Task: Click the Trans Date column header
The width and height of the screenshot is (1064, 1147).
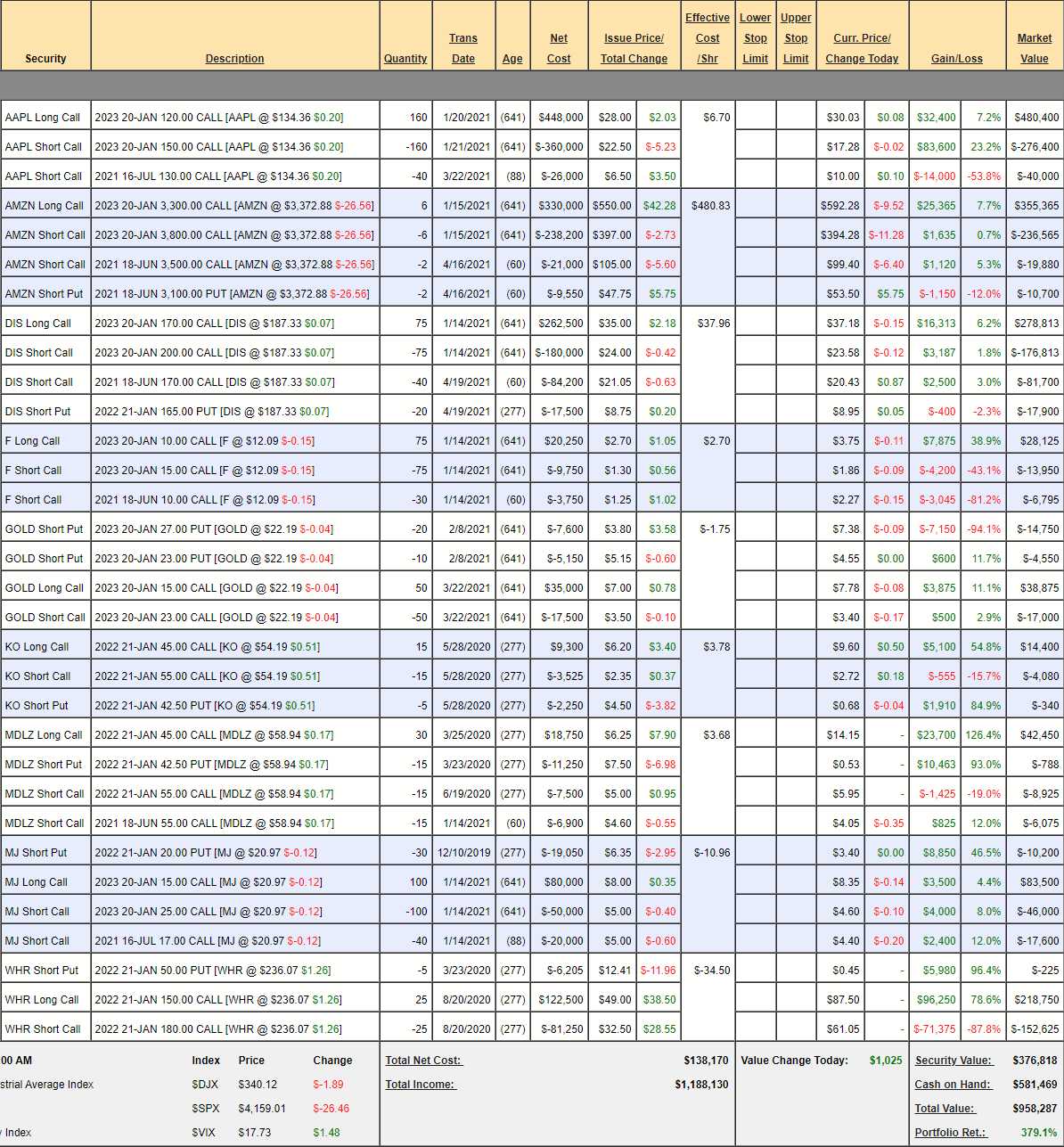Action: [x=462, y=48]
